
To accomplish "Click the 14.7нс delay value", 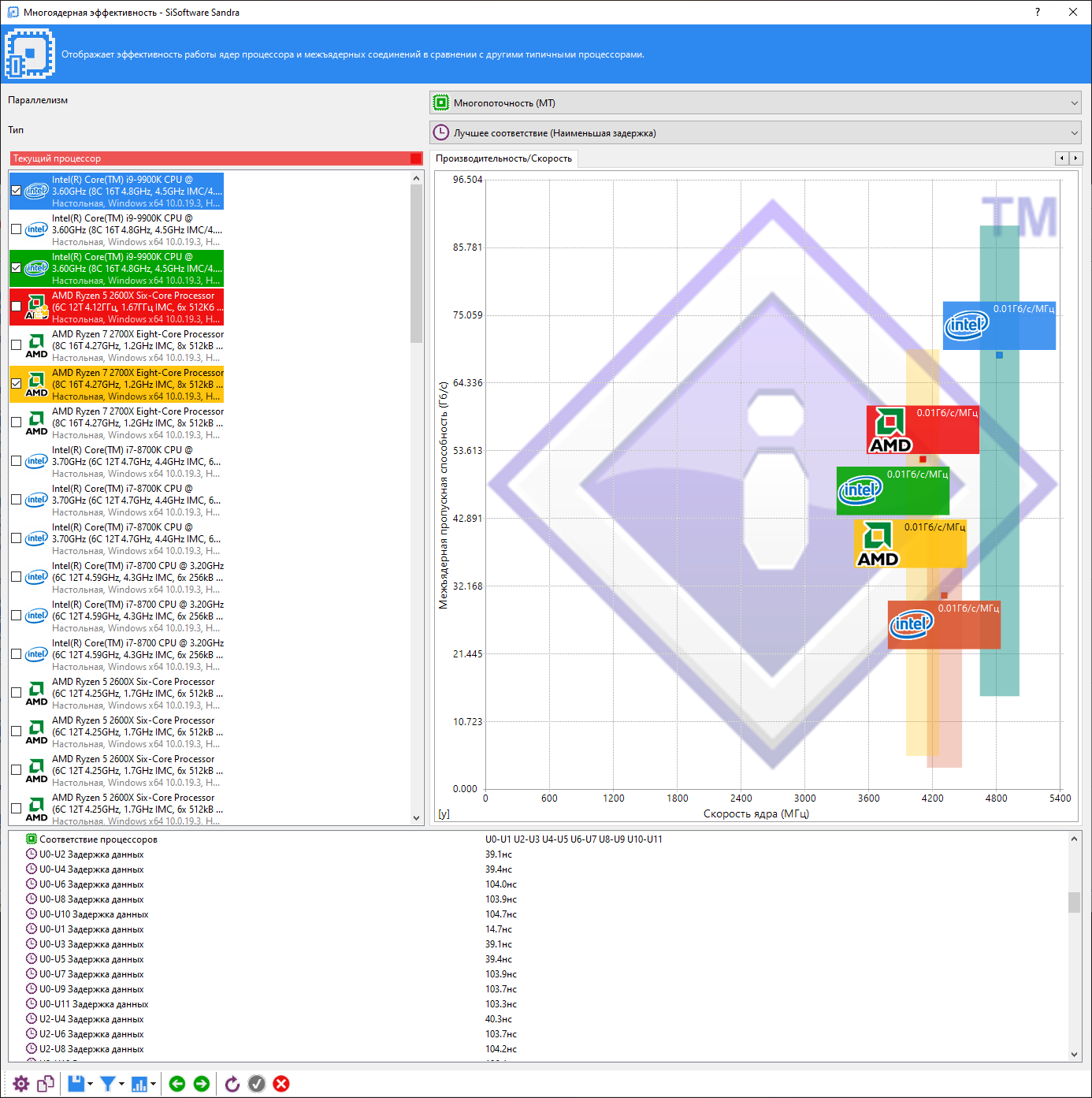I will click(499, 929).
